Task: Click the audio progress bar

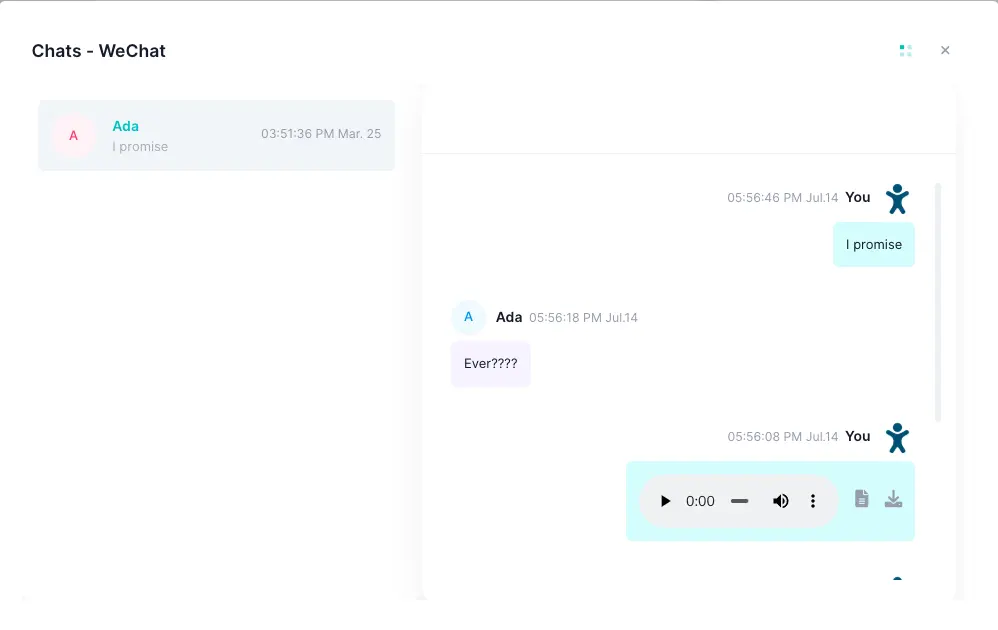Action: pos(740,501)
